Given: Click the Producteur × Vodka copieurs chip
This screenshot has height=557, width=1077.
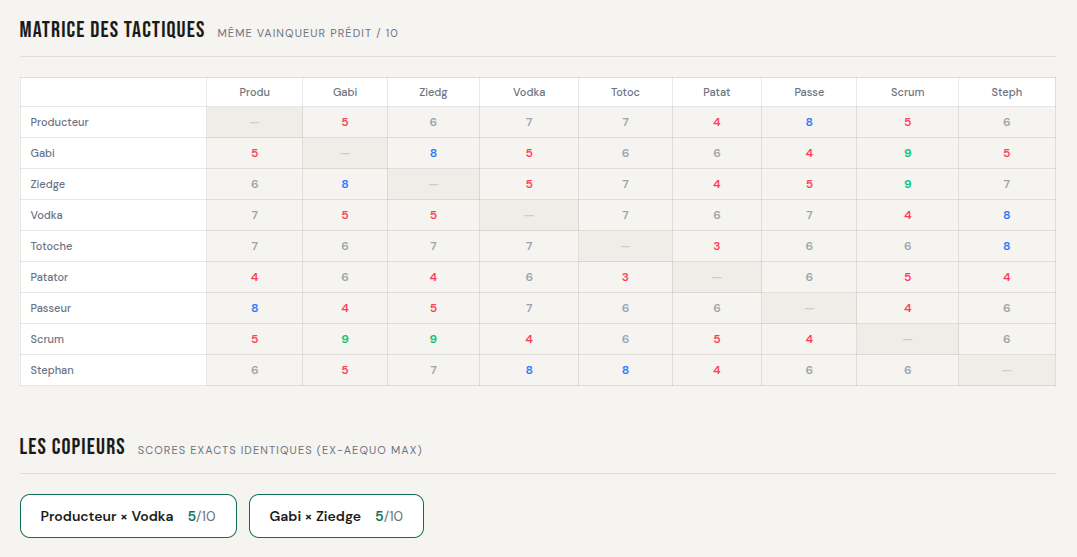Looking at the screenshot, I should [128, 516].
